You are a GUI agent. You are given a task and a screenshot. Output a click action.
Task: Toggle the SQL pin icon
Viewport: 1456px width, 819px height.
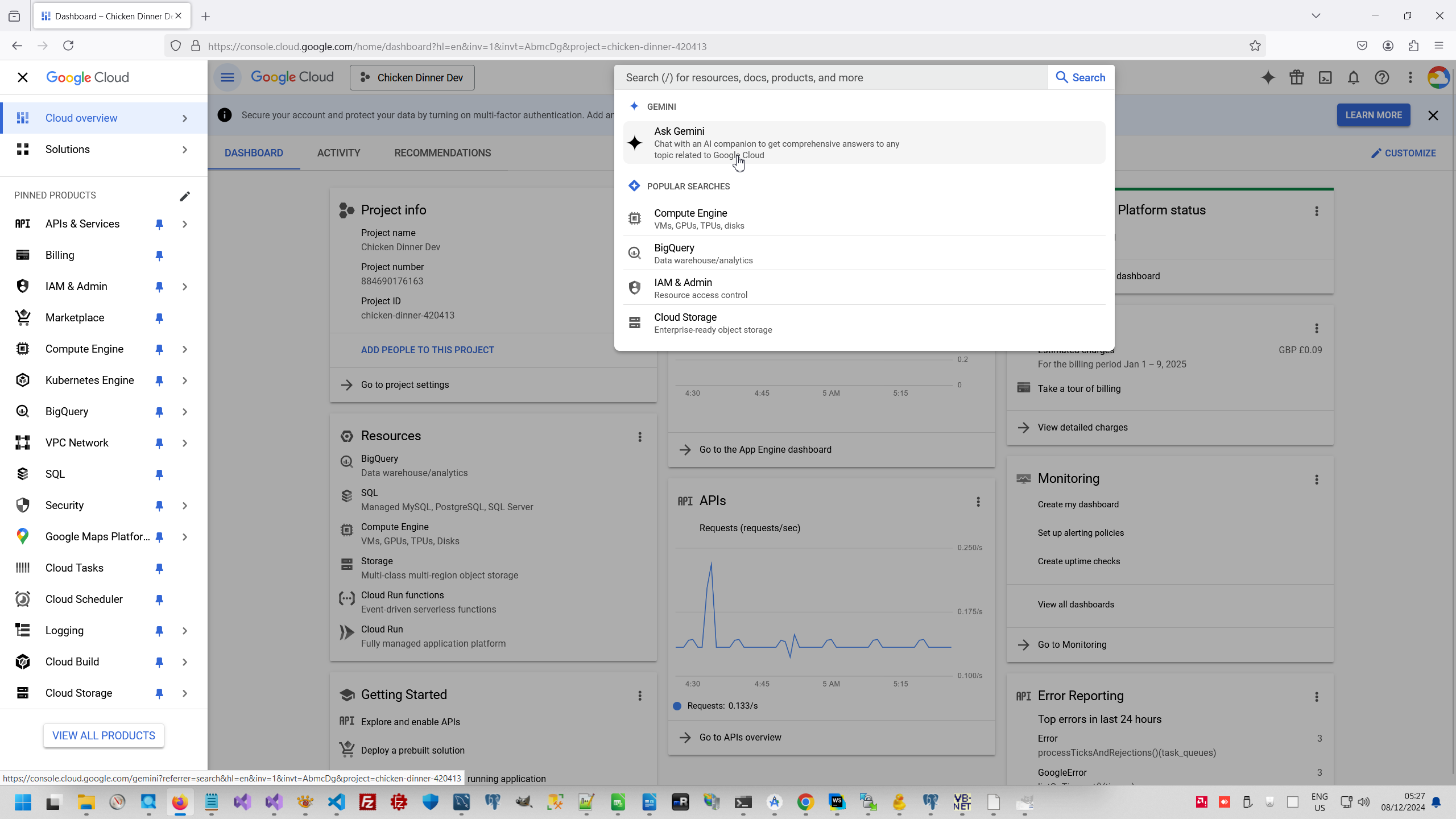pyautogui.click(x=159, y=474)
